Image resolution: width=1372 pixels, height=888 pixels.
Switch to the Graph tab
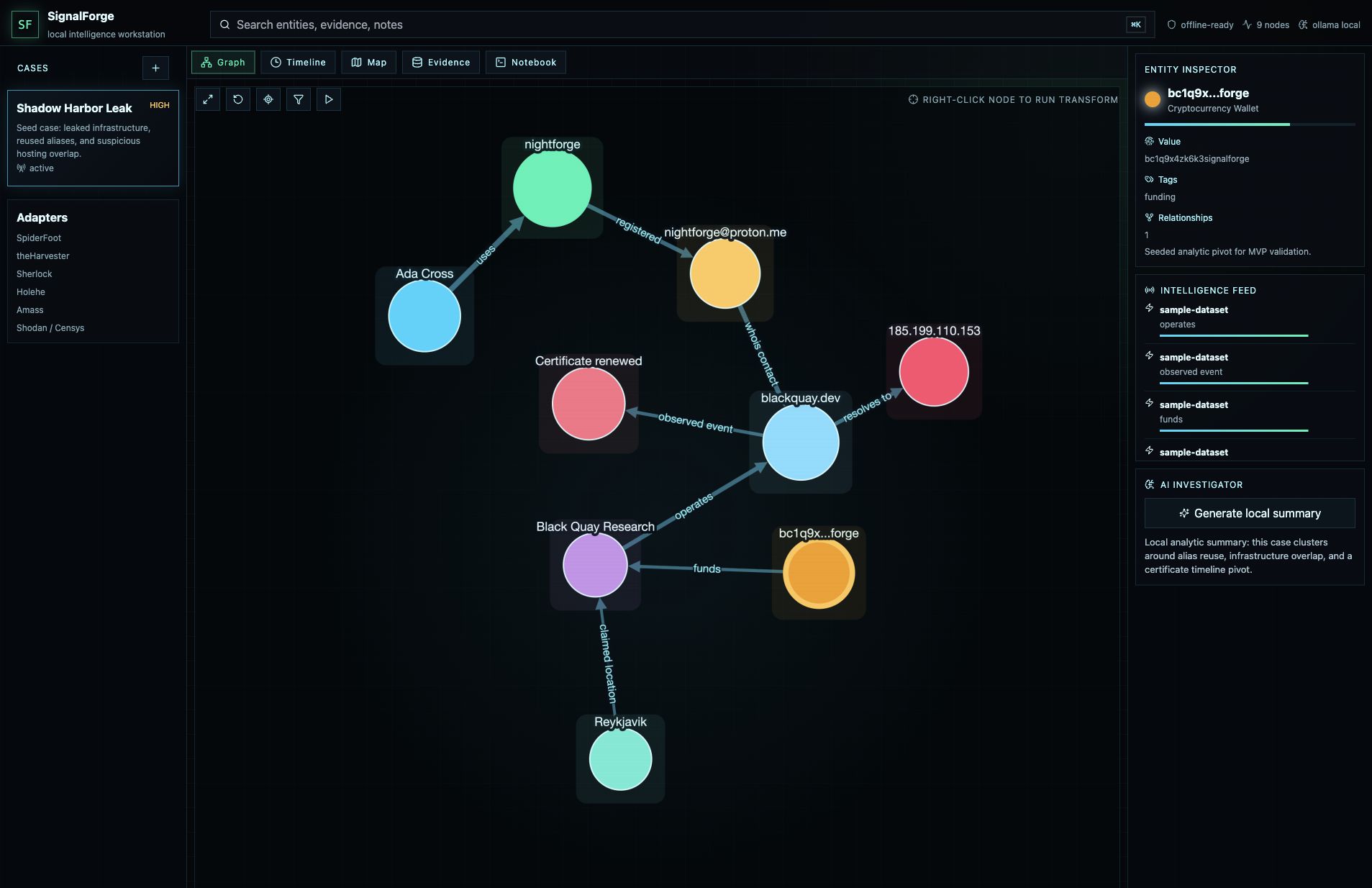click(x=223, y=63)
